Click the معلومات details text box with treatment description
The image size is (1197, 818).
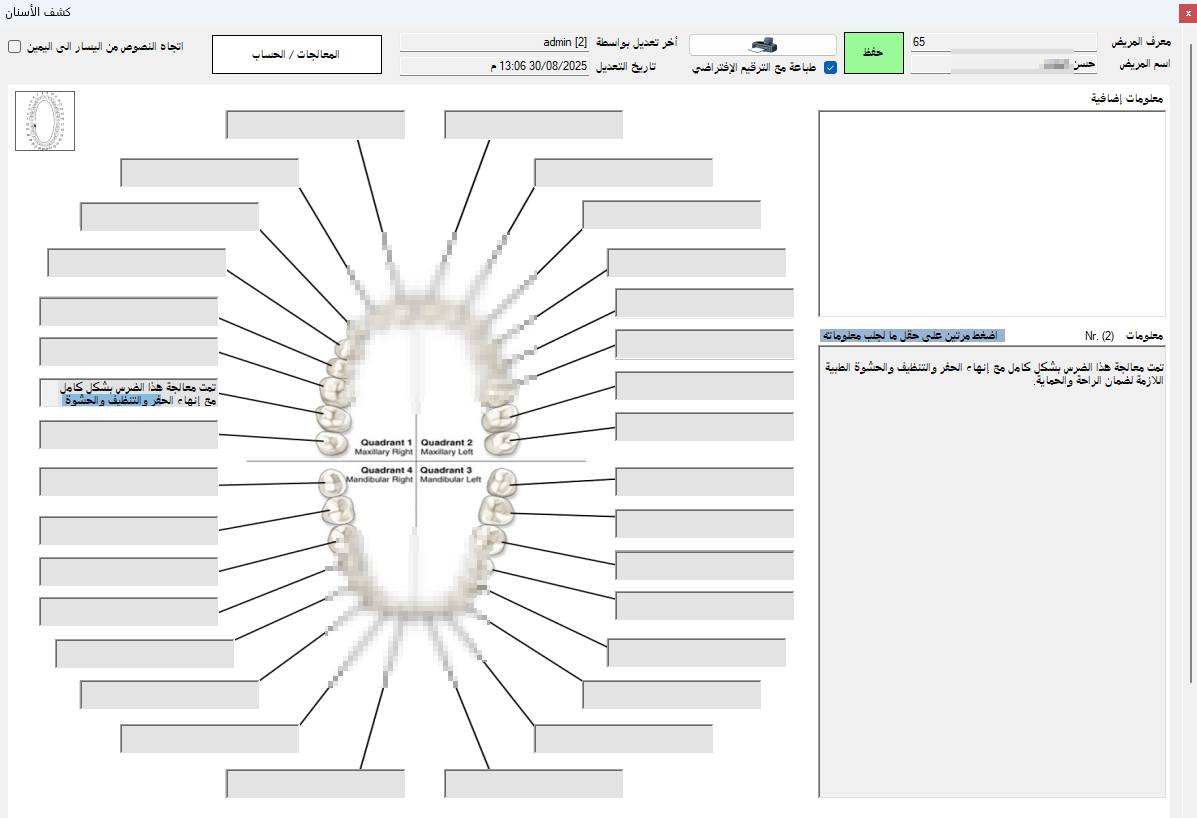pos(991,570)
